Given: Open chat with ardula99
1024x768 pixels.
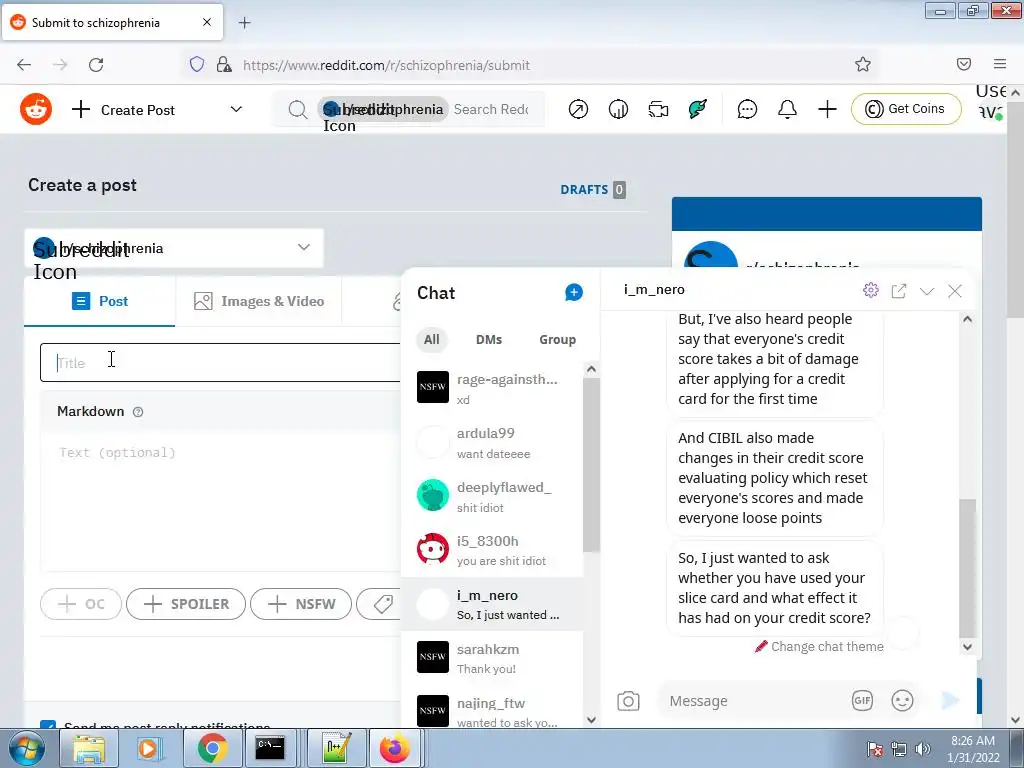Looking at the screenshot, I should click(x=492, y=442).
